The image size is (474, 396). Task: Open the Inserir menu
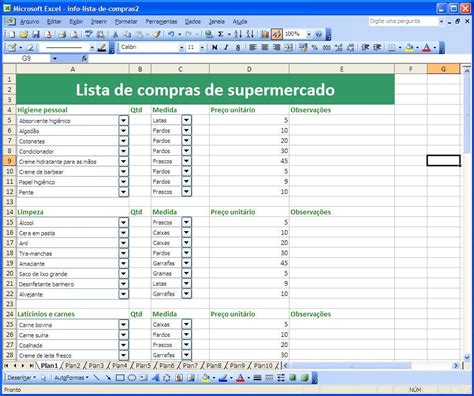point(99,22)
